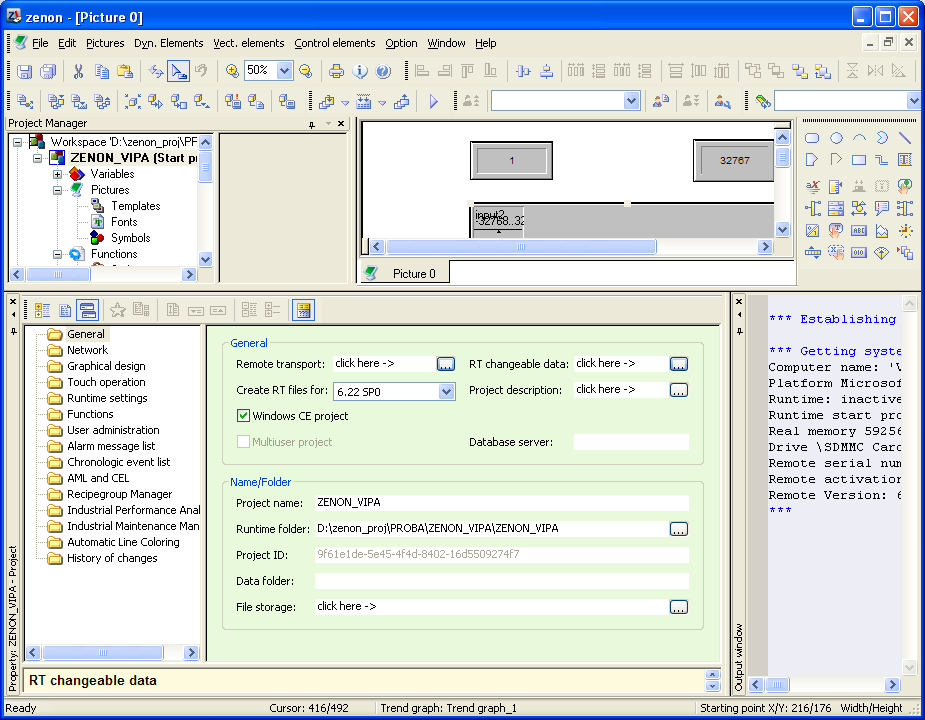Open the Create RT files for dropdown

click(447, 392)
